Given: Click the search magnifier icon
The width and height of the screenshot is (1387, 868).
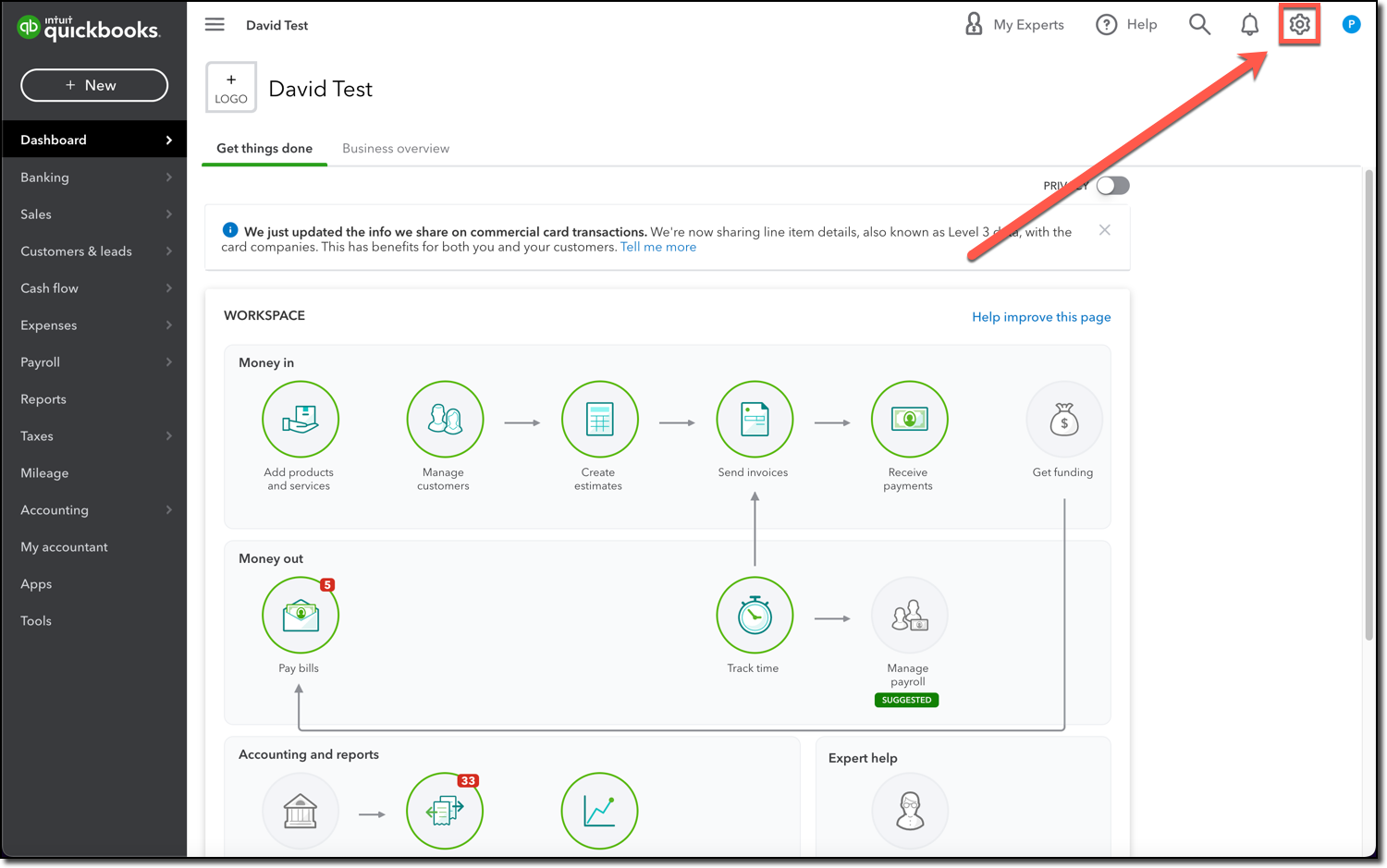Looking at the screenshot, I should [x=1199, y=24].
